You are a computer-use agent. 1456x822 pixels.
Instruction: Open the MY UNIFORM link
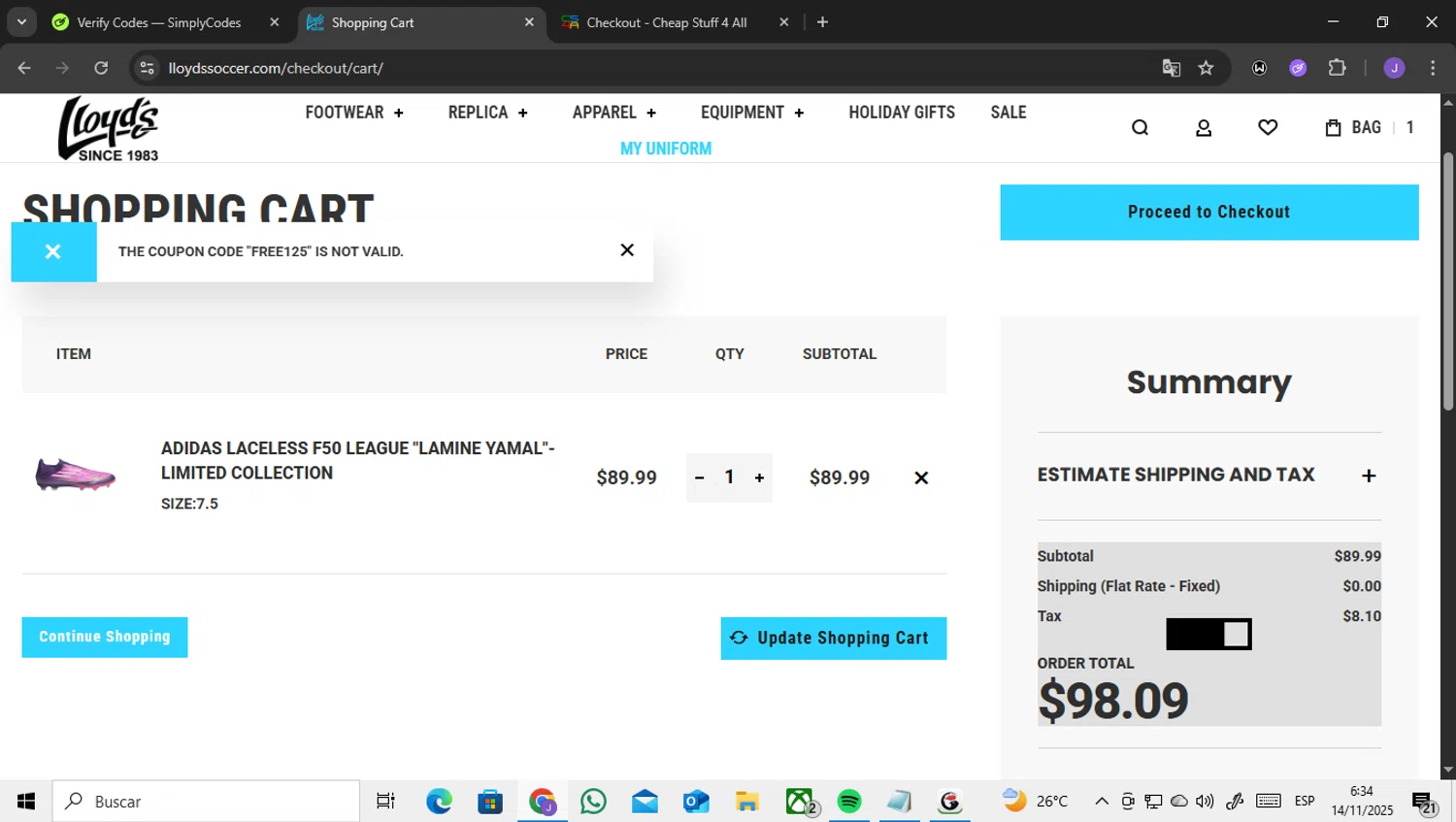point(666,148)
